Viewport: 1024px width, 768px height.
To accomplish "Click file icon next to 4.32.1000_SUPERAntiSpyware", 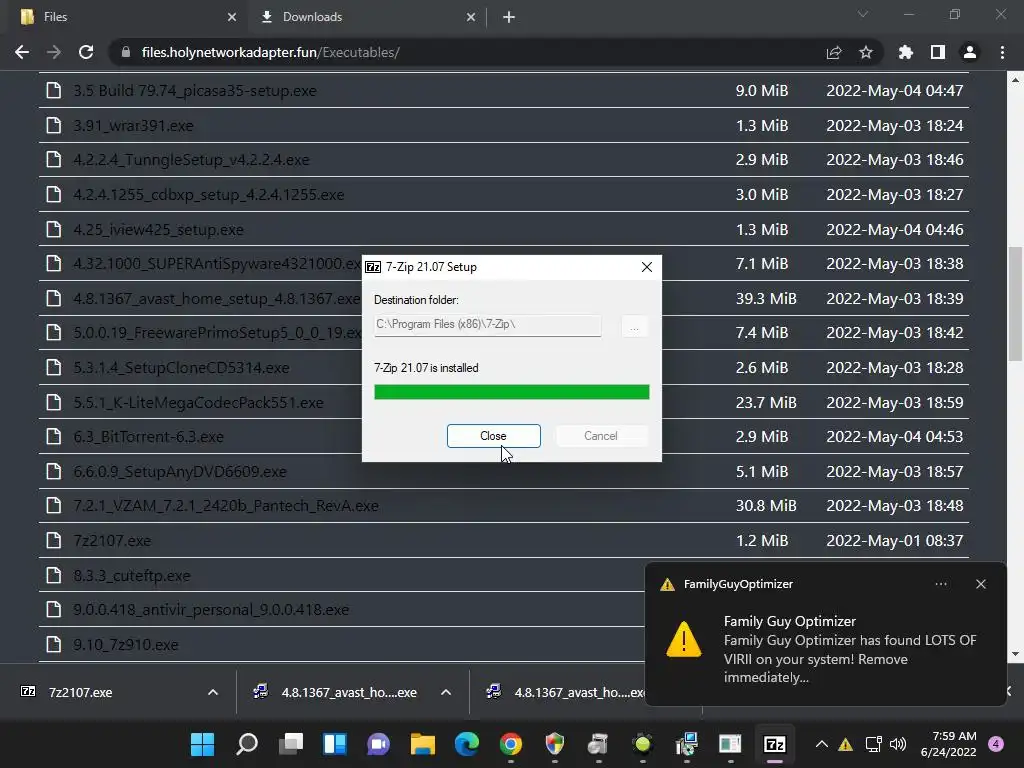I will point(54,263).
